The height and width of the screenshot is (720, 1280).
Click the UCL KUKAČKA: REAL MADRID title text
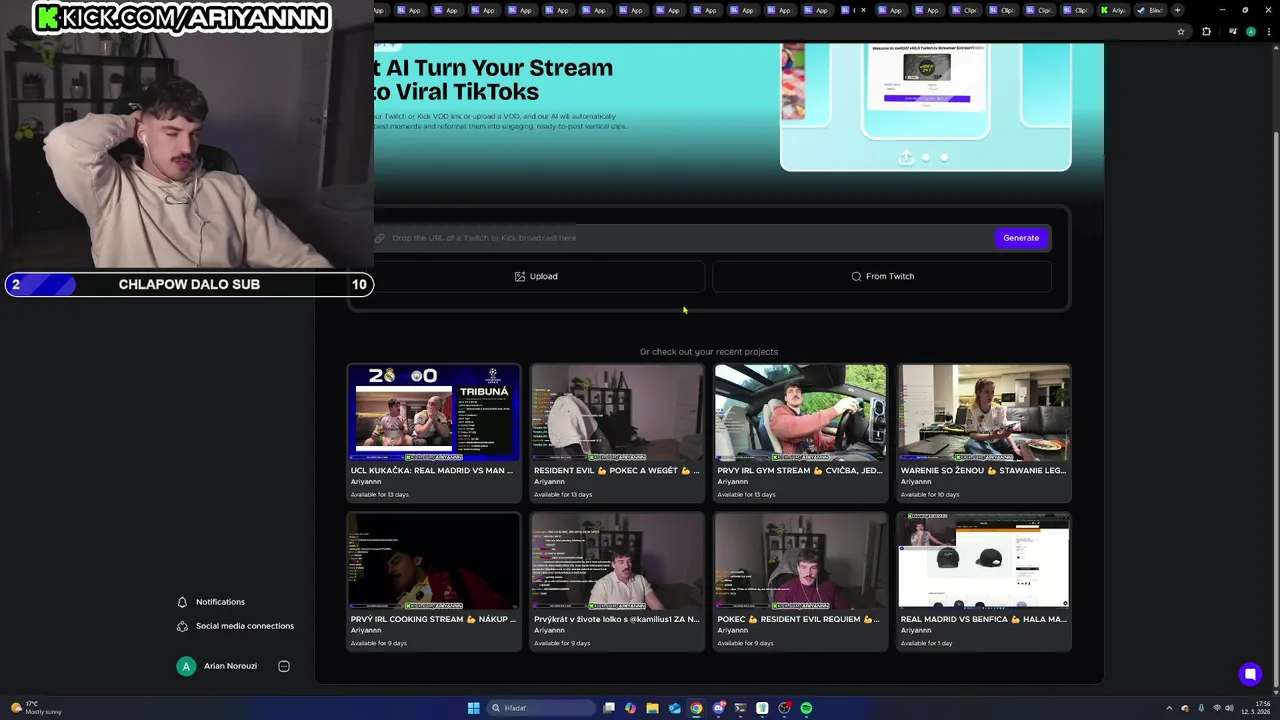click(x=431, y=470)
